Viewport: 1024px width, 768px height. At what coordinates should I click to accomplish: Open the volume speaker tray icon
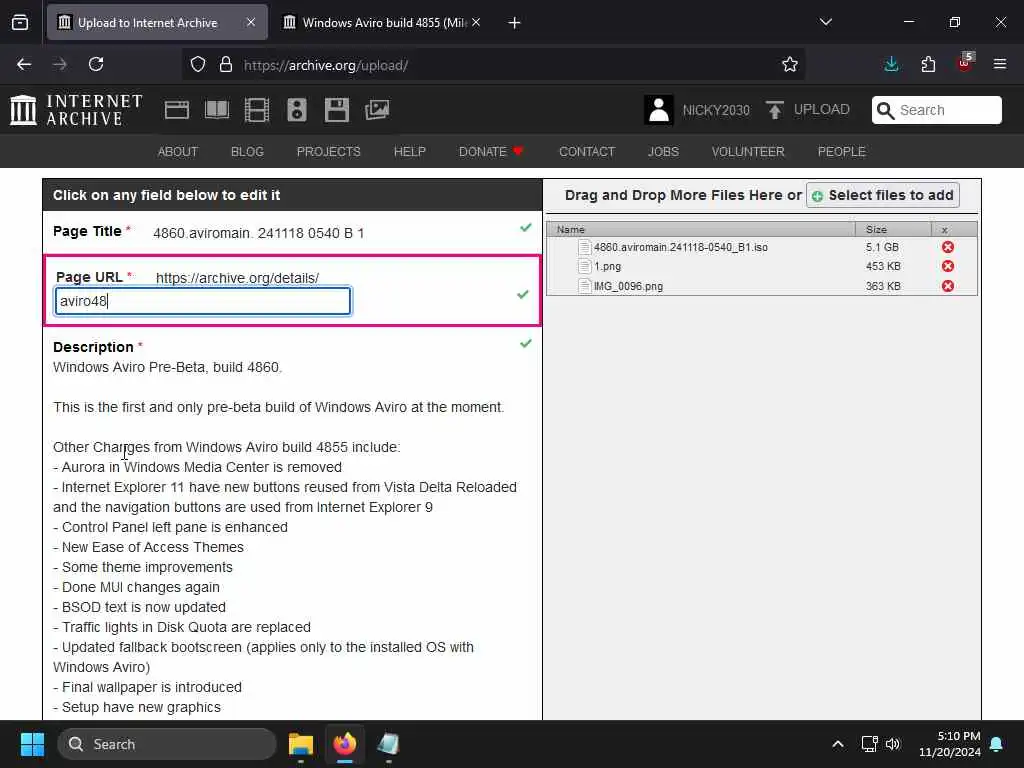pos(893,744)
